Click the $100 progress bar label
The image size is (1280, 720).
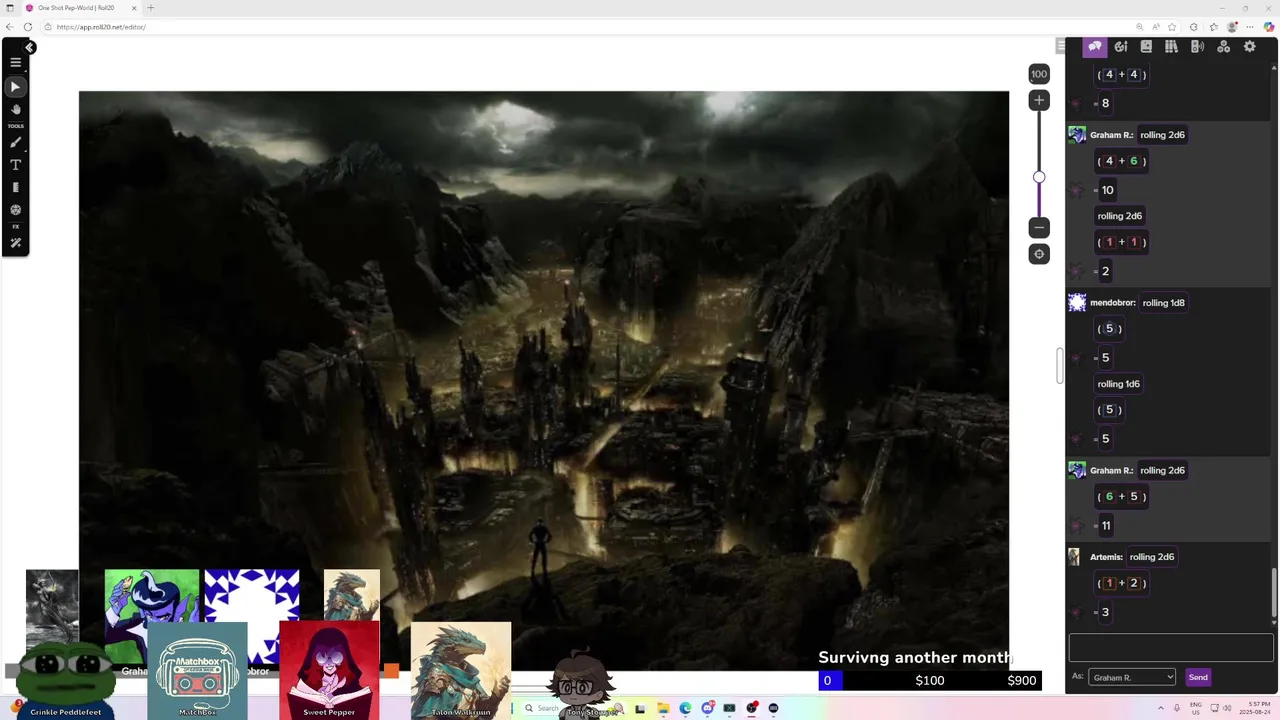pyautogui.click(x=930, y=681)
